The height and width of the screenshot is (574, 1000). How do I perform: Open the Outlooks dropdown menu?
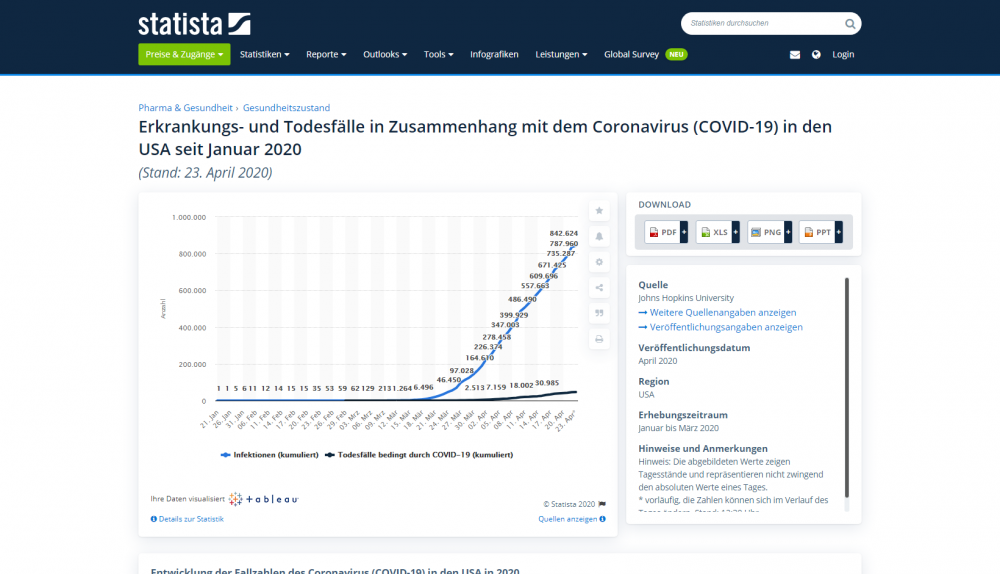tap(385, 55)
